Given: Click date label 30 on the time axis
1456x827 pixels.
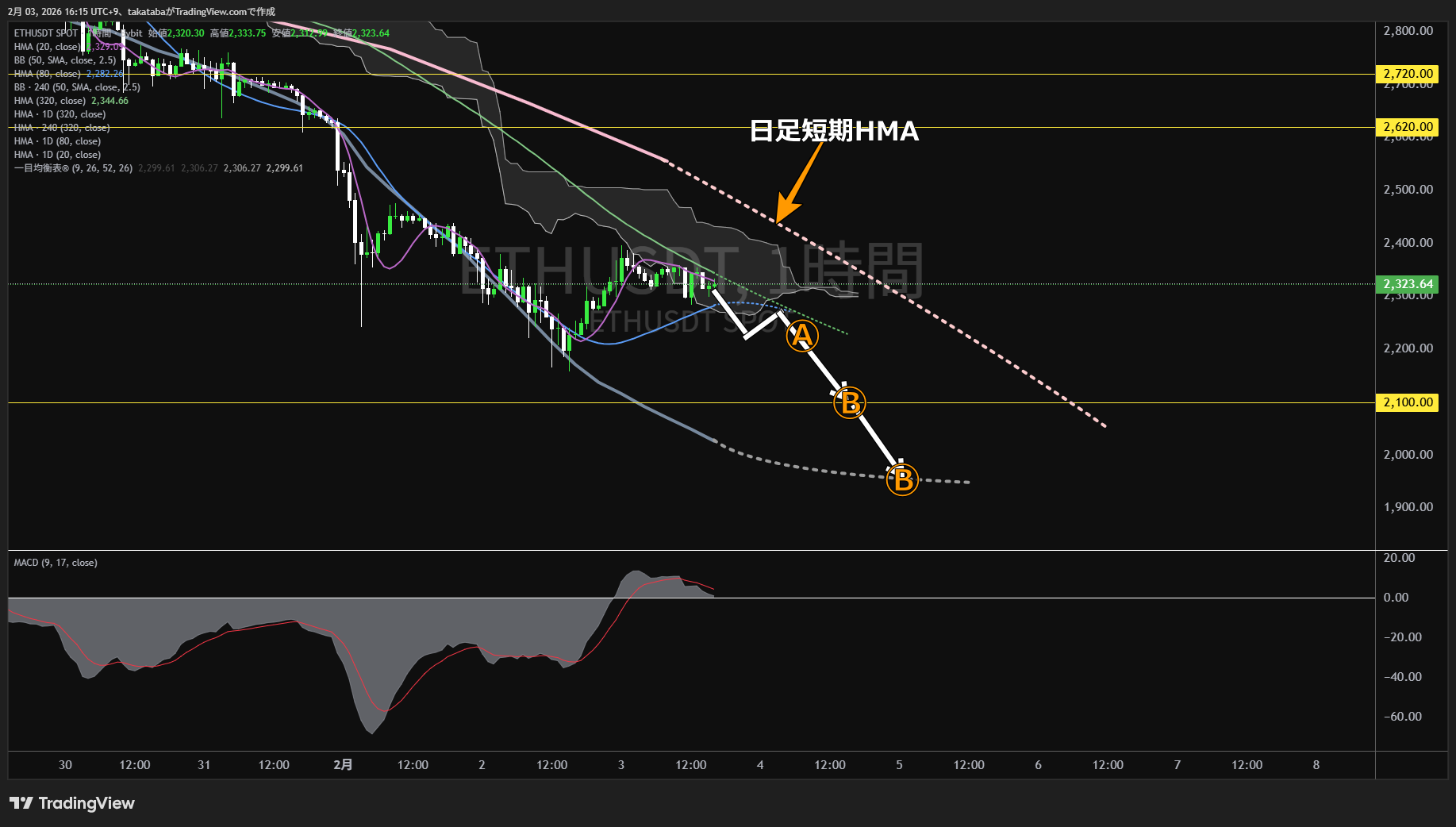Looking at the screenshot, I should point(65,765).
